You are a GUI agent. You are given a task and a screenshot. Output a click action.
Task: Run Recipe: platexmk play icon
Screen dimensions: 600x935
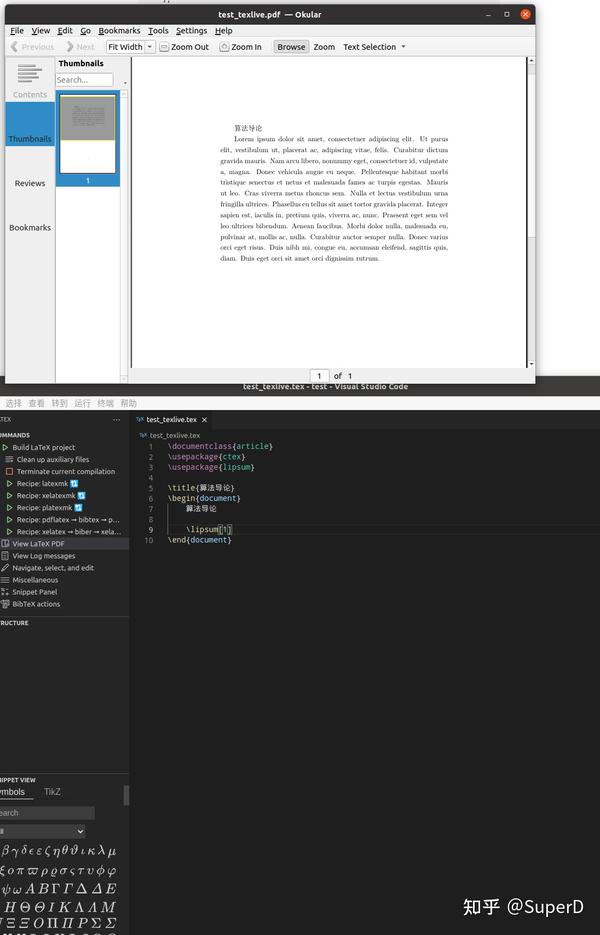pos(10,507)
